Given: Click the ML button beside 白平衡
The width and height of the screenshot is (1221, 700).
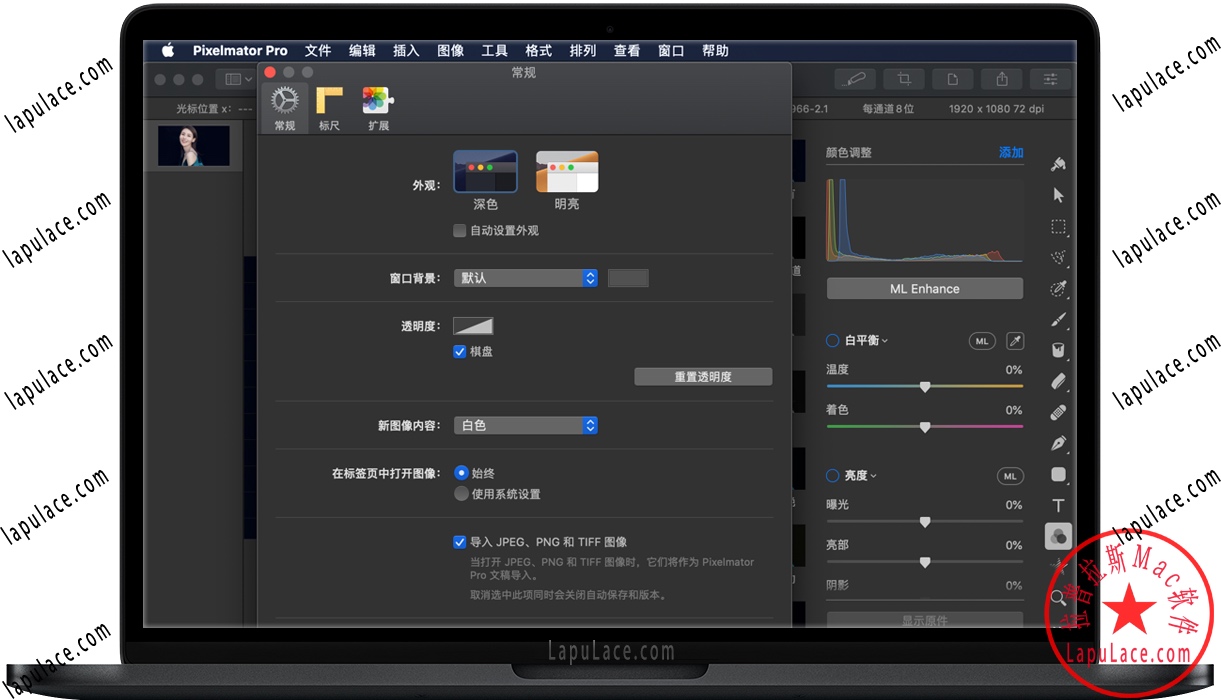Looking at the screenshot, I should click(x=982, y=341).
